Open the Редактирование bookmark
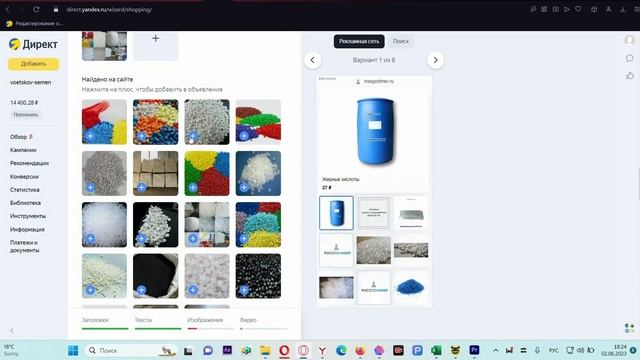The image size is (640, 360). click(x=34, y=23)
